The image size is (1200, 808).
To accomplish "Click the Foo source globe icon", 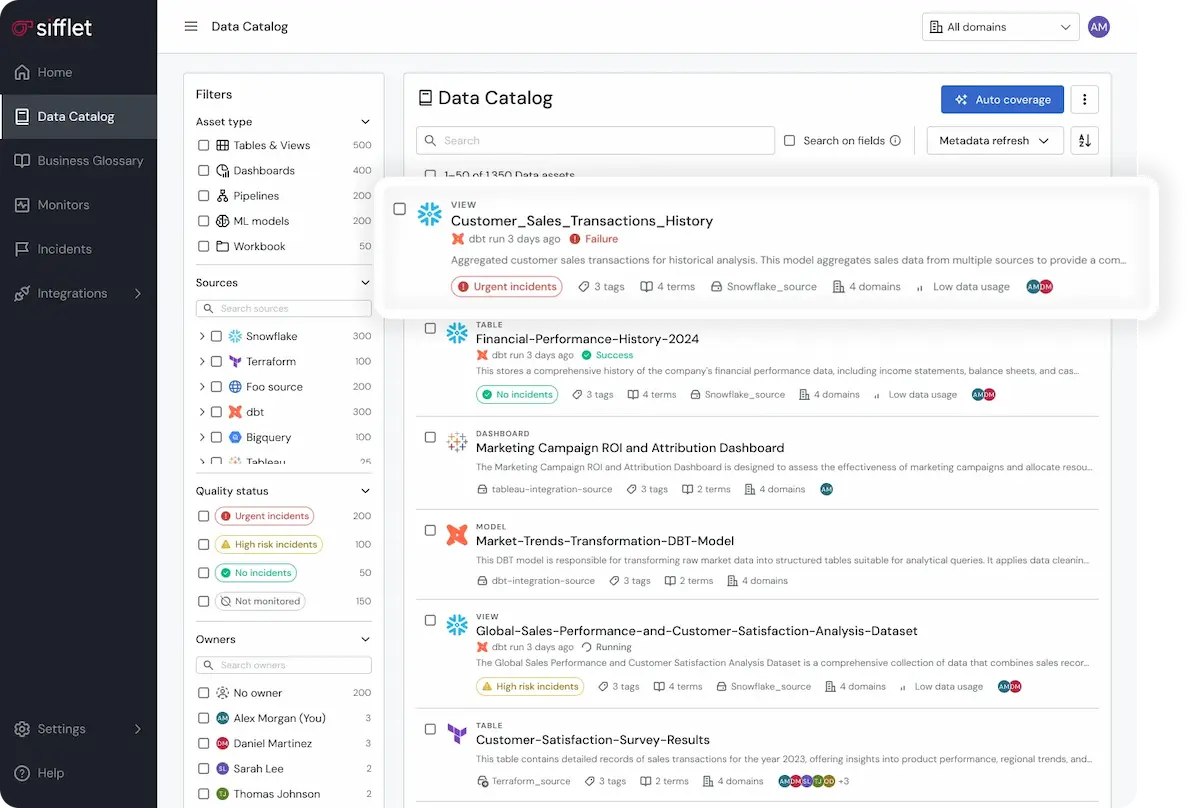I will tap(235, 387).
